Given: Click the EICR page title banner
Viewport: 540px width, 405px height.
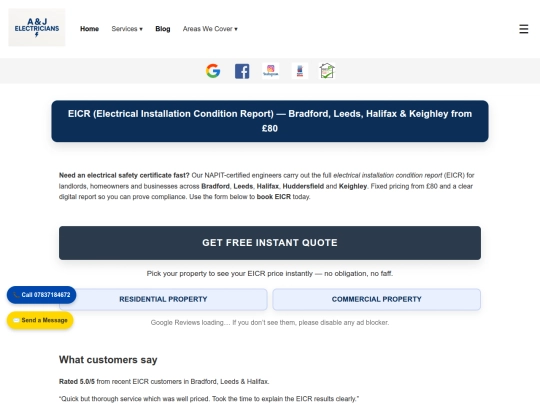Looking at the screenshot, I should [270, 121].
